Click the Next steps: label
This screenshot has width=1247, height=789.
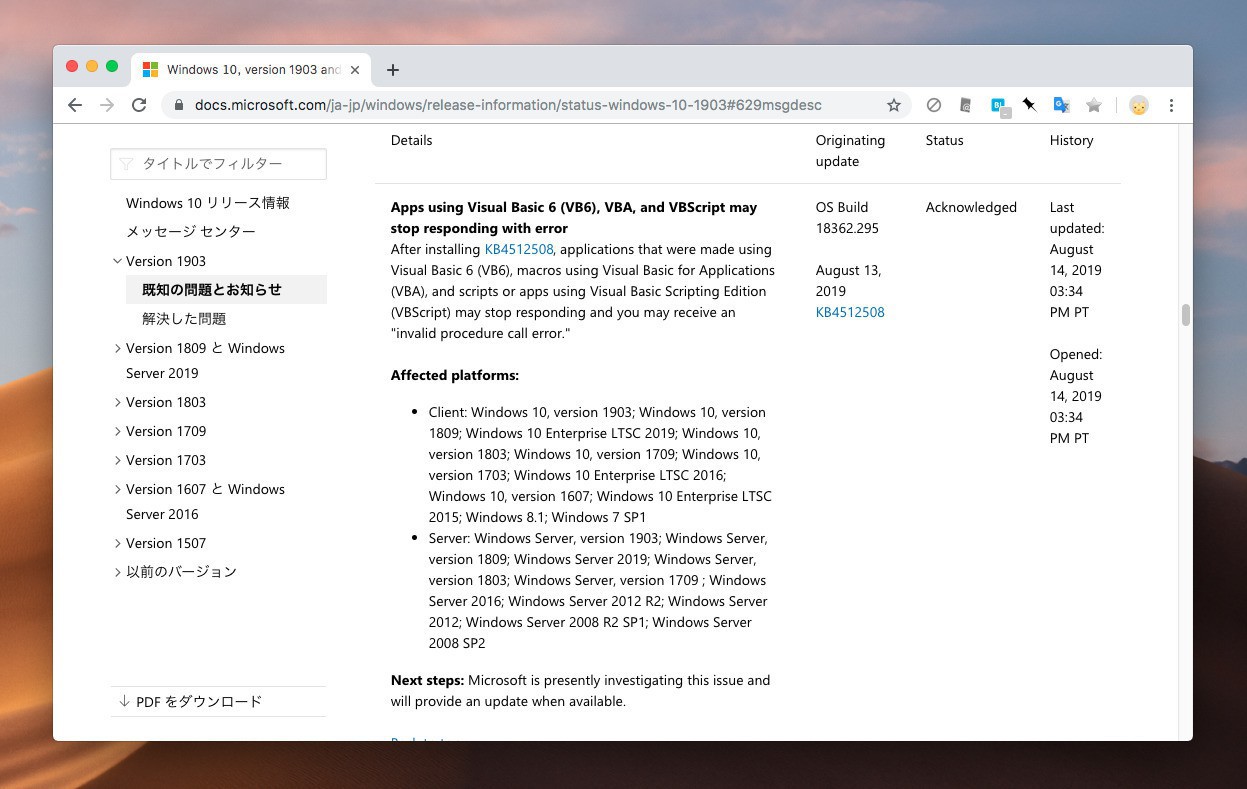pos(427,681)
